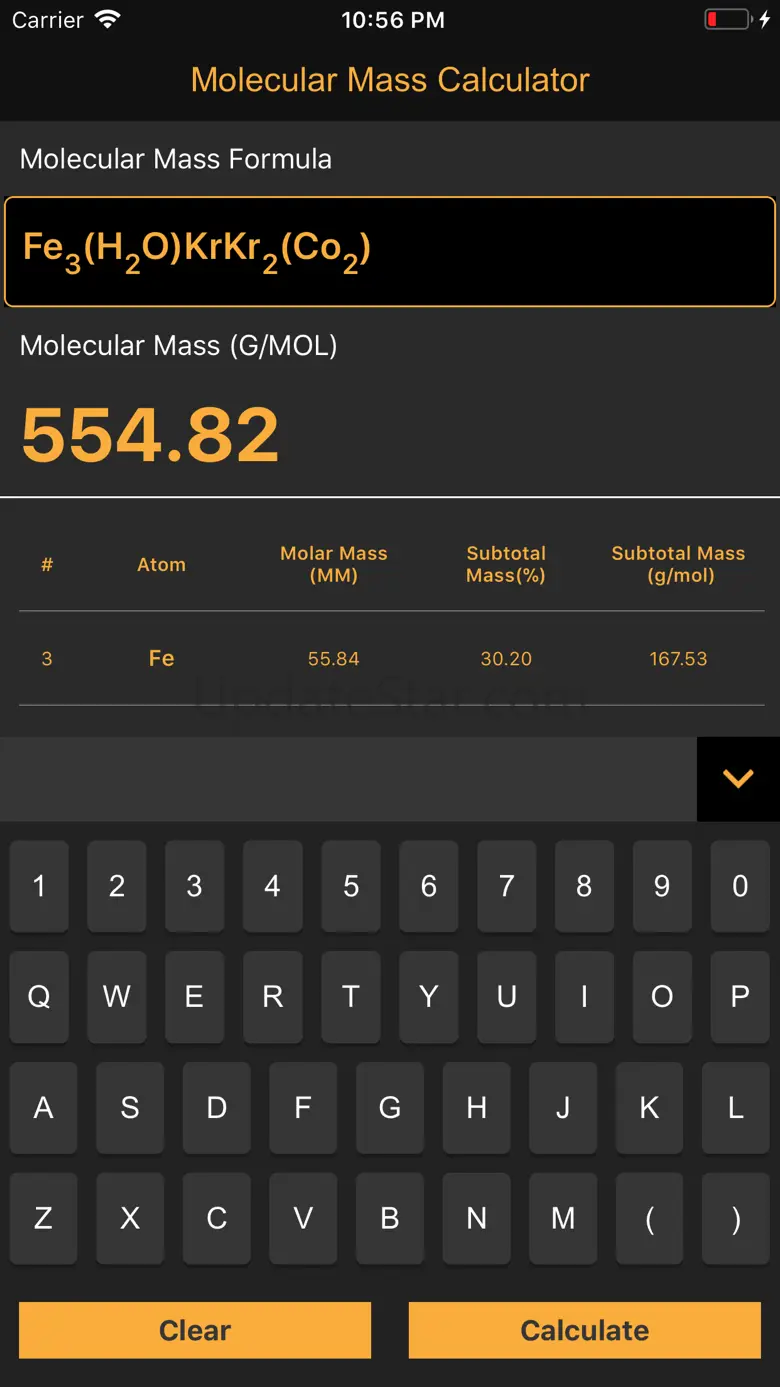Select the Fe atom row
This screenshot has height=1387, width=780.
pos(390,658)
